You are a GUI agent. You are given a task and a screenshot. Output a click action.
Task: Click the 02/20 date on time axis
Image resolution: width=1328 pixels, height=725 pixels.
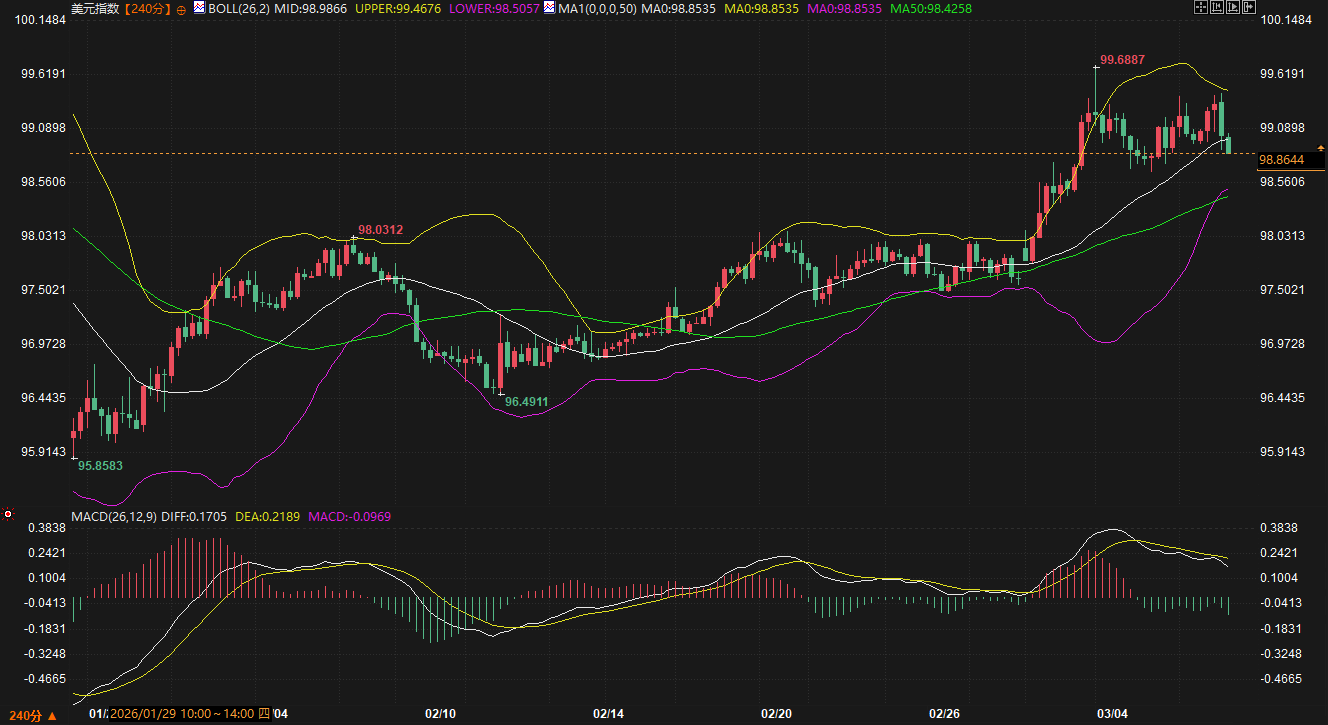(x=777, y=714)
